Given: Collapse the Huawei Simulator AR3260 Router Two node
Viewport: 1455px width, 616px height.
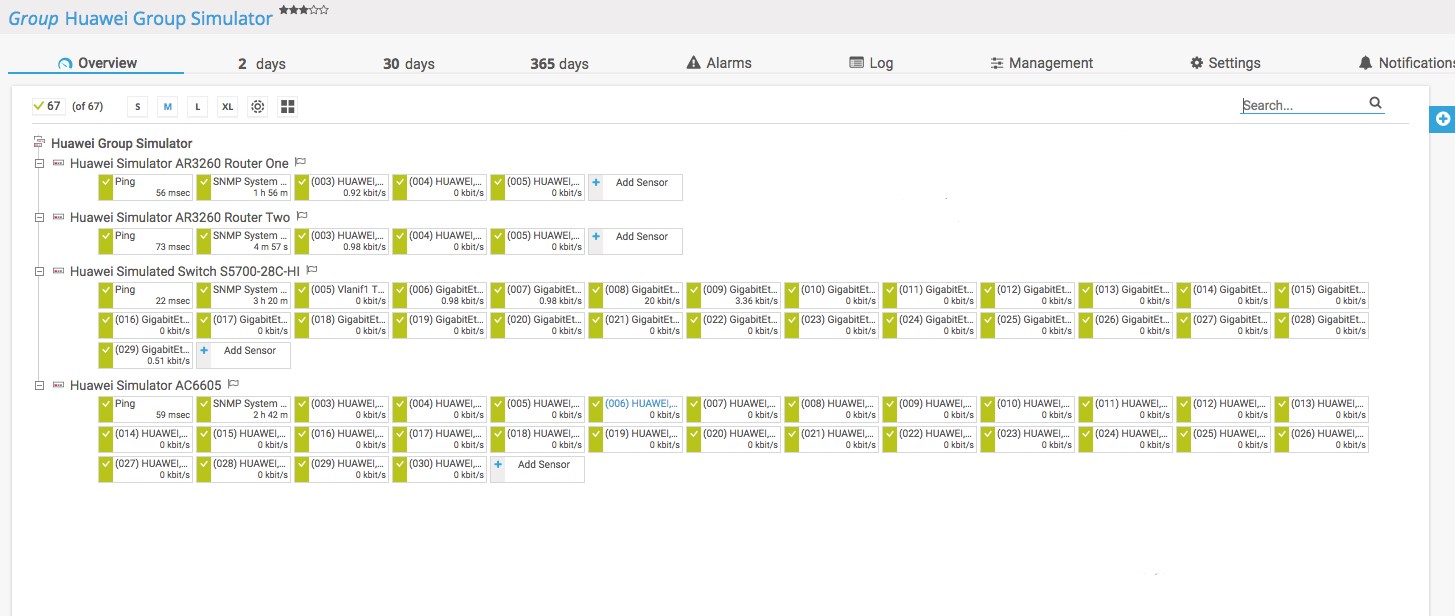Looking at the screenshot, I should click(39, 217).
